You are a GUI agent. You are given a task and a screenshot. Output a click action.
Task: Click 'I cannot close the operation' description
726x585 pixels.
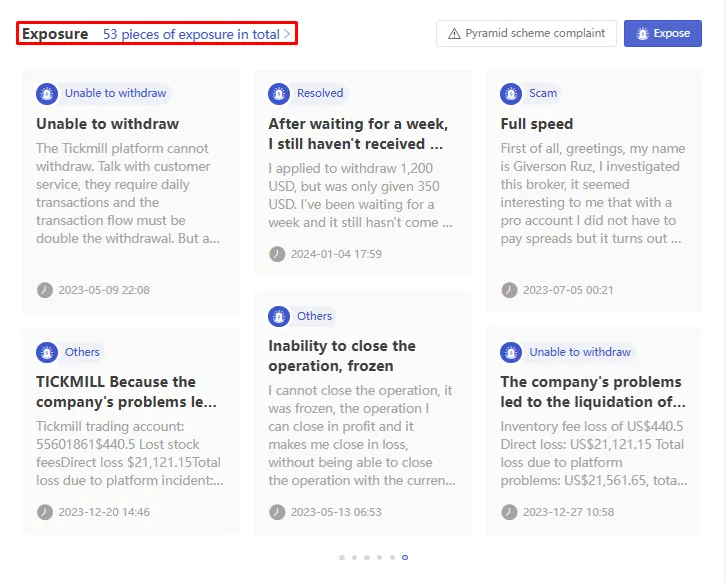tap(362, 435)
